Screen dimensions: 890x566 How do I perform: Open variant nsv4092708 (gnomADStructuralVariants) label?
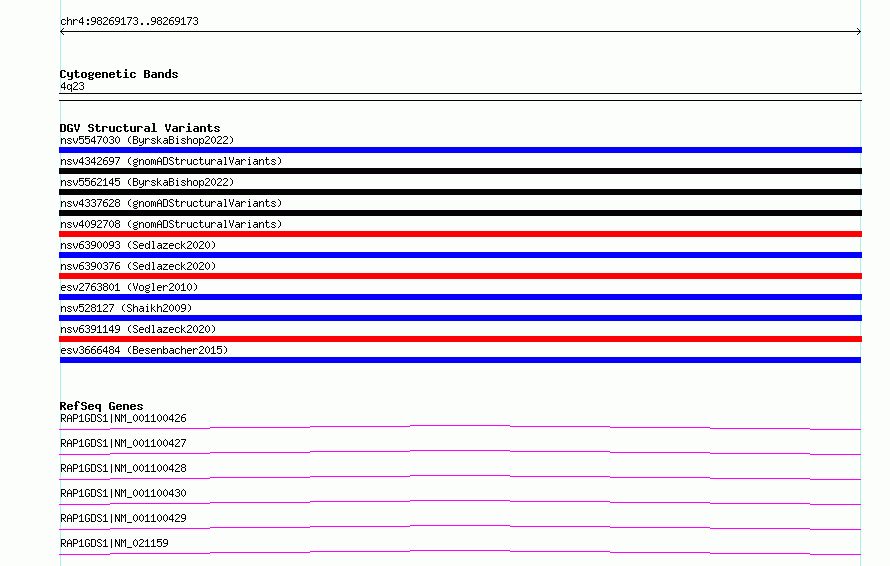tap(171, 224)
